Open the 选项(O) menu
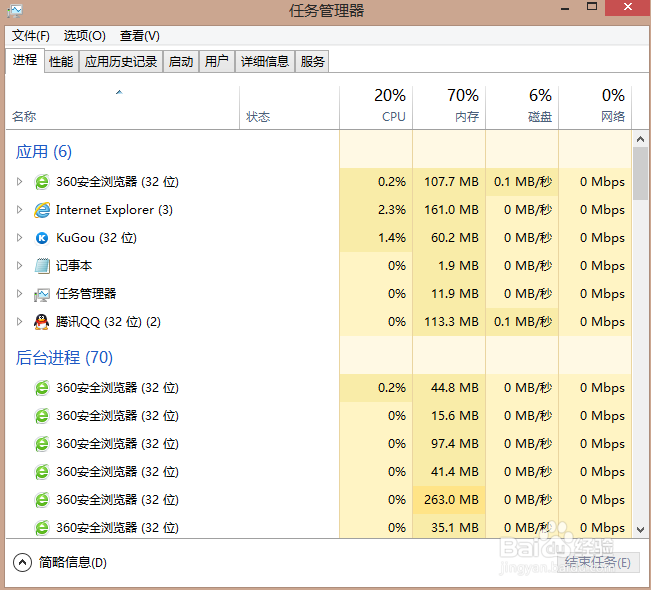This screenshot has height=590, width=651. [x=85, y=36]
